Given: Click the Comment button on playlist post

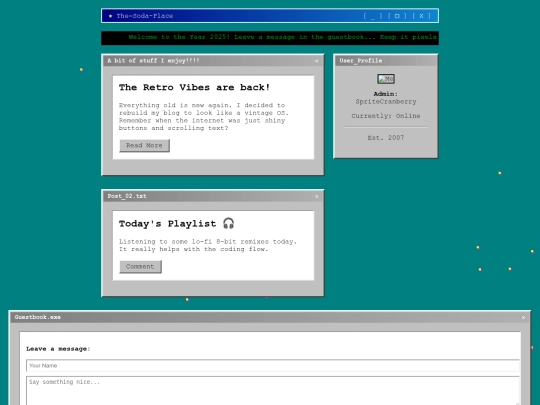Looking at the screenshot, I should [140, 267].
